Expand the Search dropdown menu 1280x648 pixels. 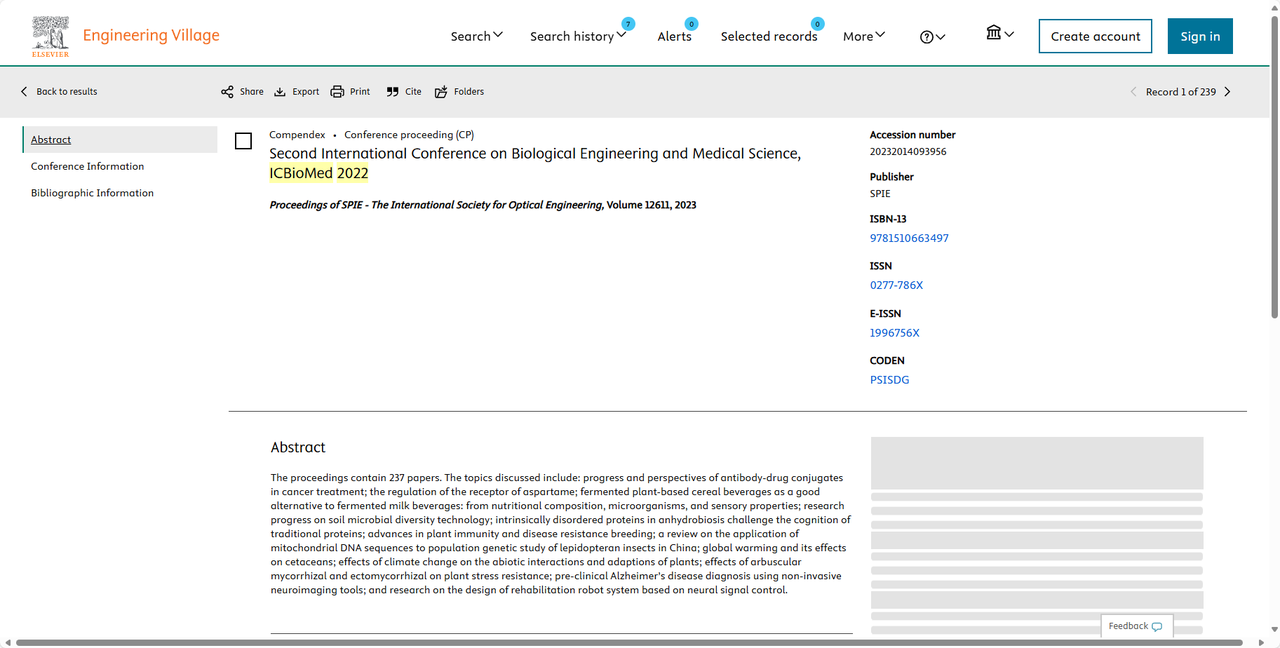tap(476, 36)
